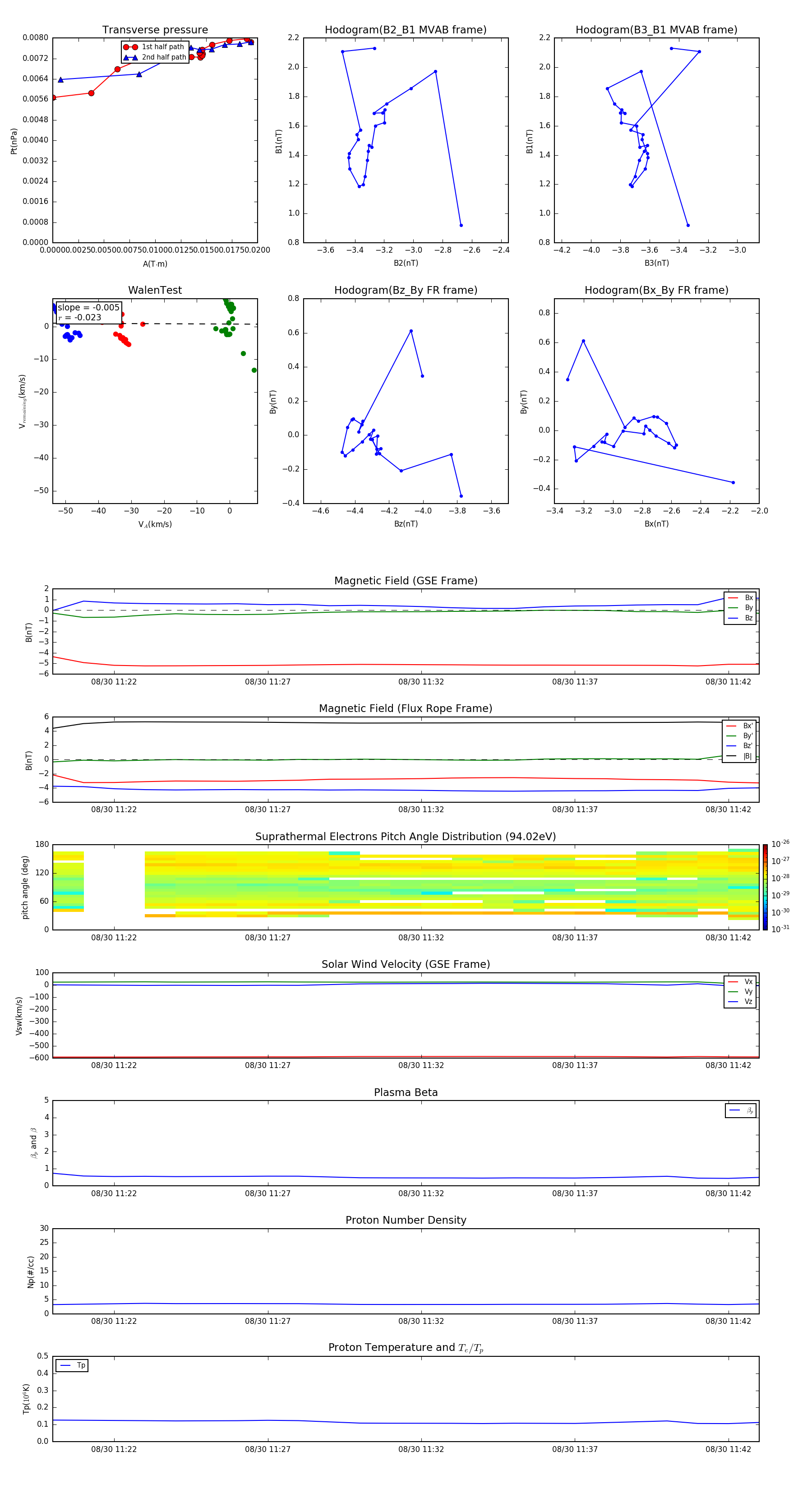
Task: Click the Suprathermal Electrons Pitch Angle Distribution title
Action: [x=406, y=837]
